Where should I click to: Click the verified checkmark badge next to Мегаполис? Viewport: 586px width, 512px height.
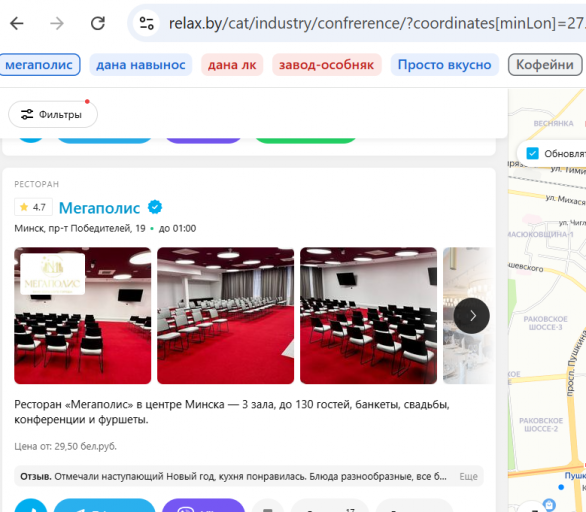point(155,207)
